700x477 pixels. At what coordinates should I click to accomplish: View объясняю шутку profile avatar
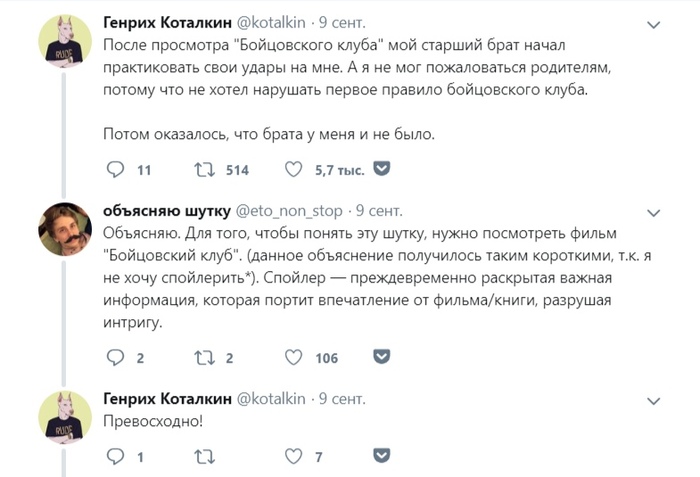pyautogui.click(x=65, y=231)
